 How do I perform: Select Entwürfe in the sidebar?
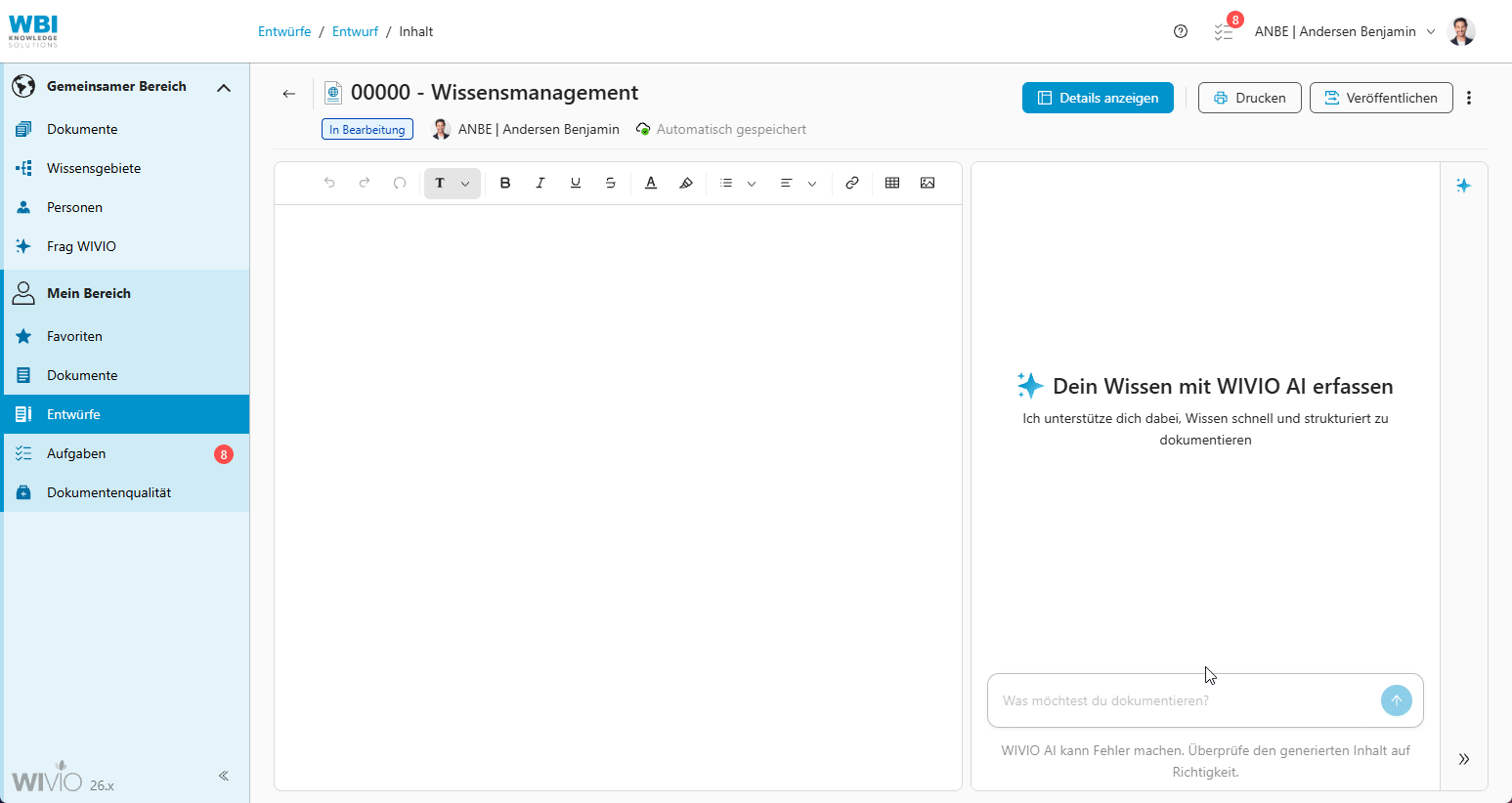click(127, 414)
